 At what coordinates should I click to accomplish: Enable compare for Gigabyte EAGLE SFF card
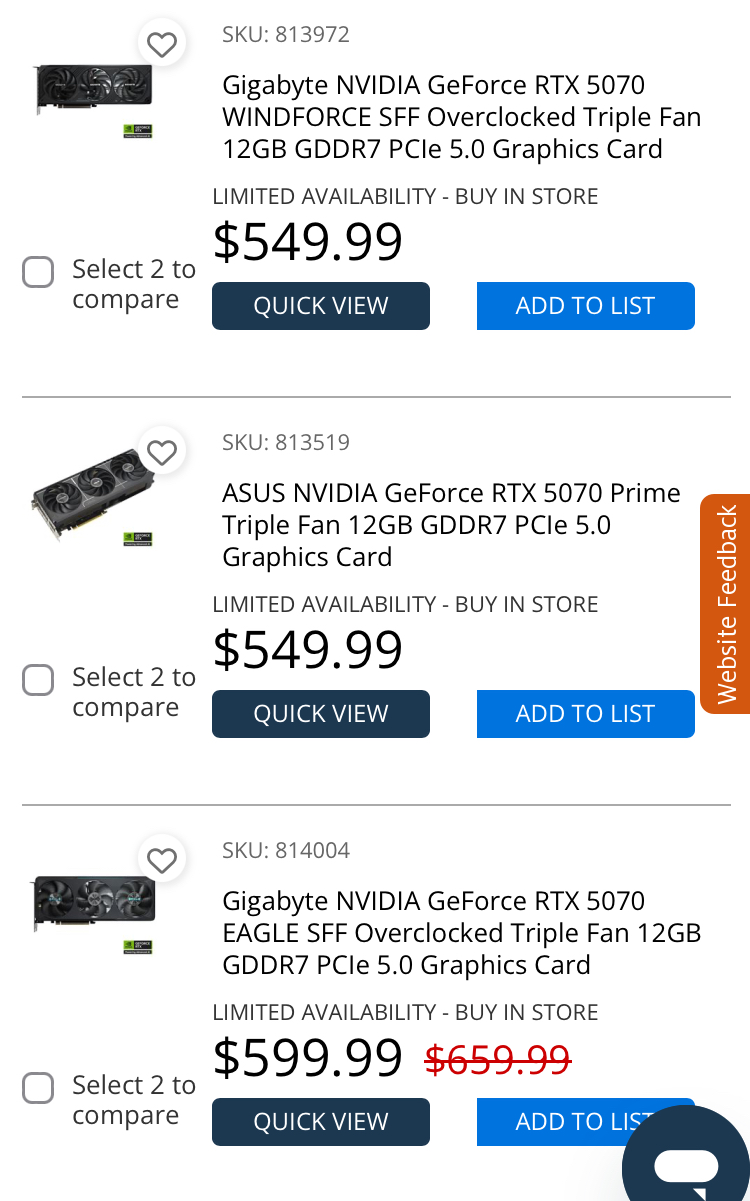(x=38, y=1088)
